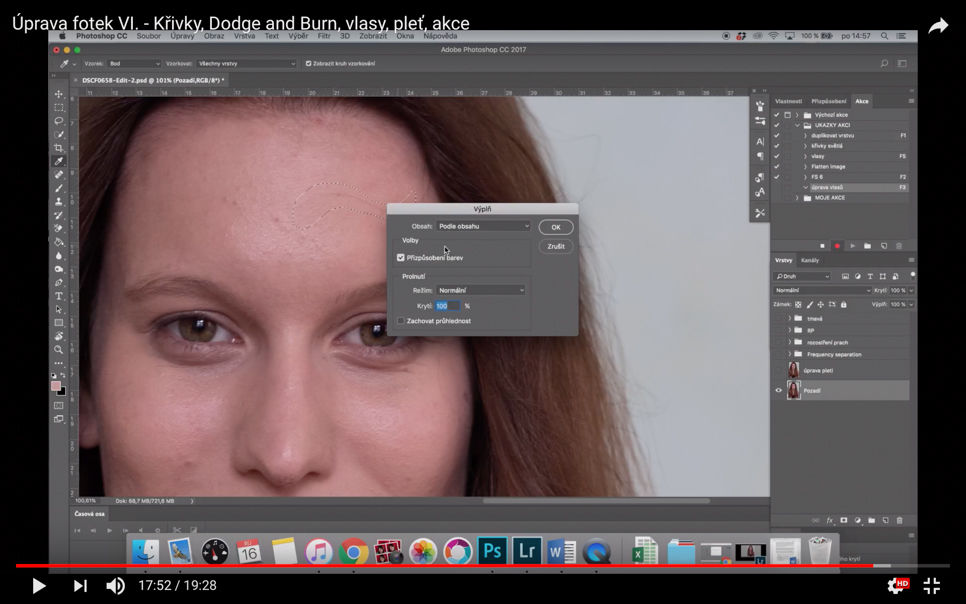Select the Rectangular Marquee tool
This screenshot has width=966, height=604.
59,108
